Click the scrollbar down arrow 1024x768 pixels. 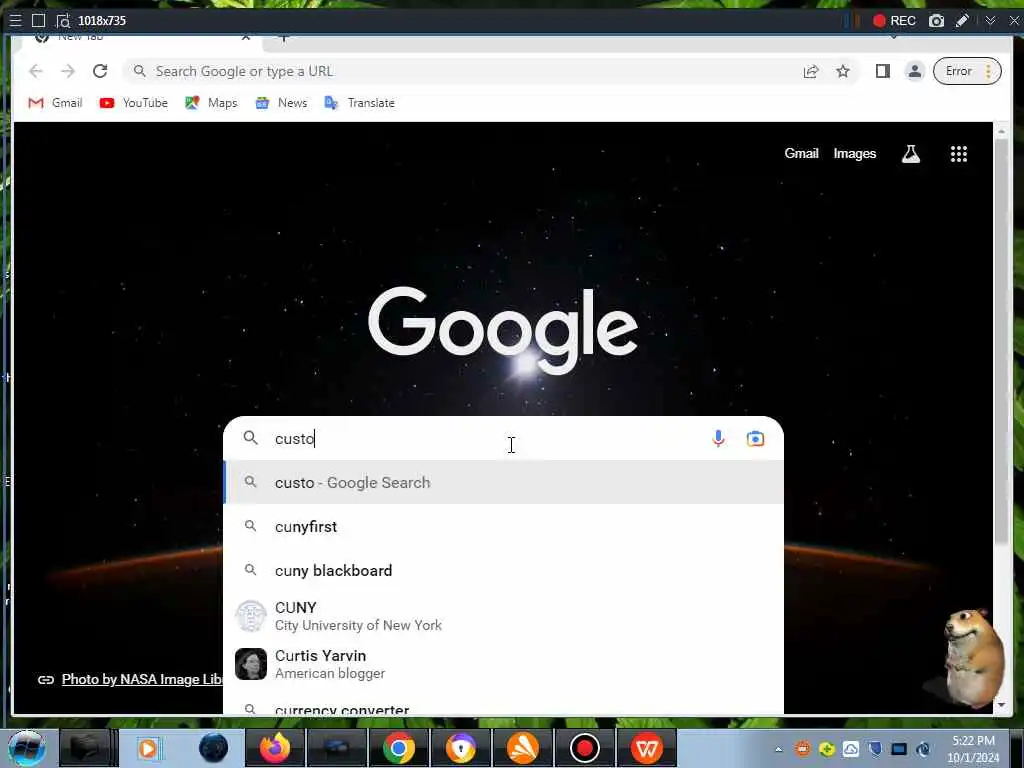[x=1001, y=705]
